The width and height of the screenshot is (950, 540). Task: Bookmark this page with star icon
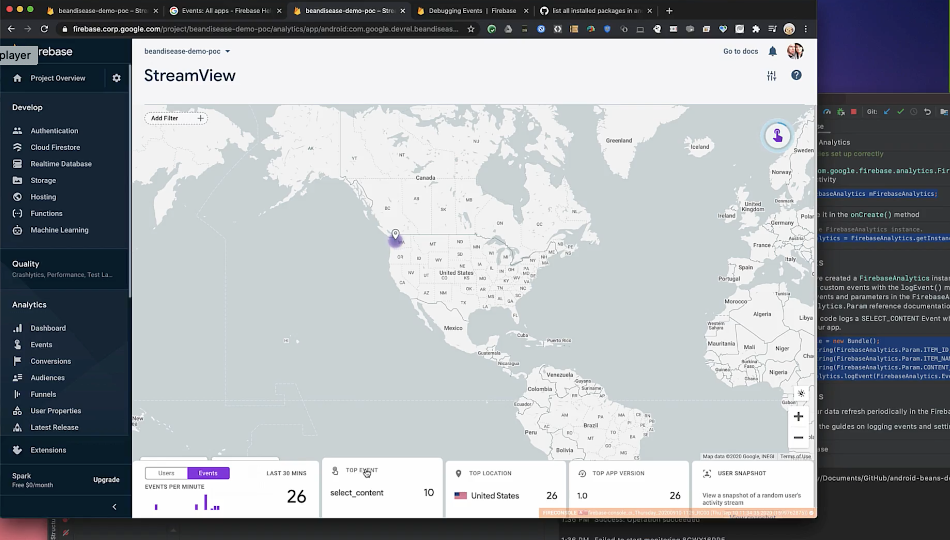[x=471, y=29]
